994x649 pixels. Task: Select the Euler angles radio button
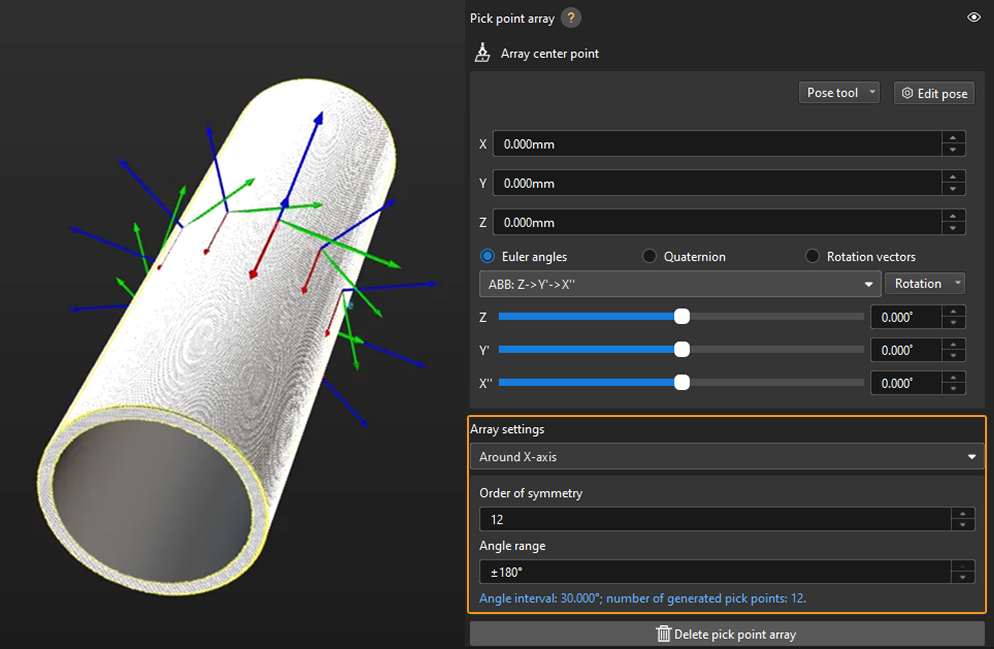tap(488, 257)
